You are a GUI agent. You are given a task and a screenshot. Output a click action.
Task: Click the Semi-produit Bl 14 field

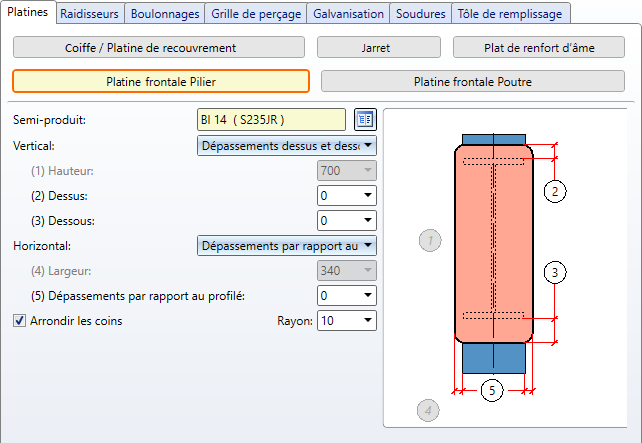272,120
